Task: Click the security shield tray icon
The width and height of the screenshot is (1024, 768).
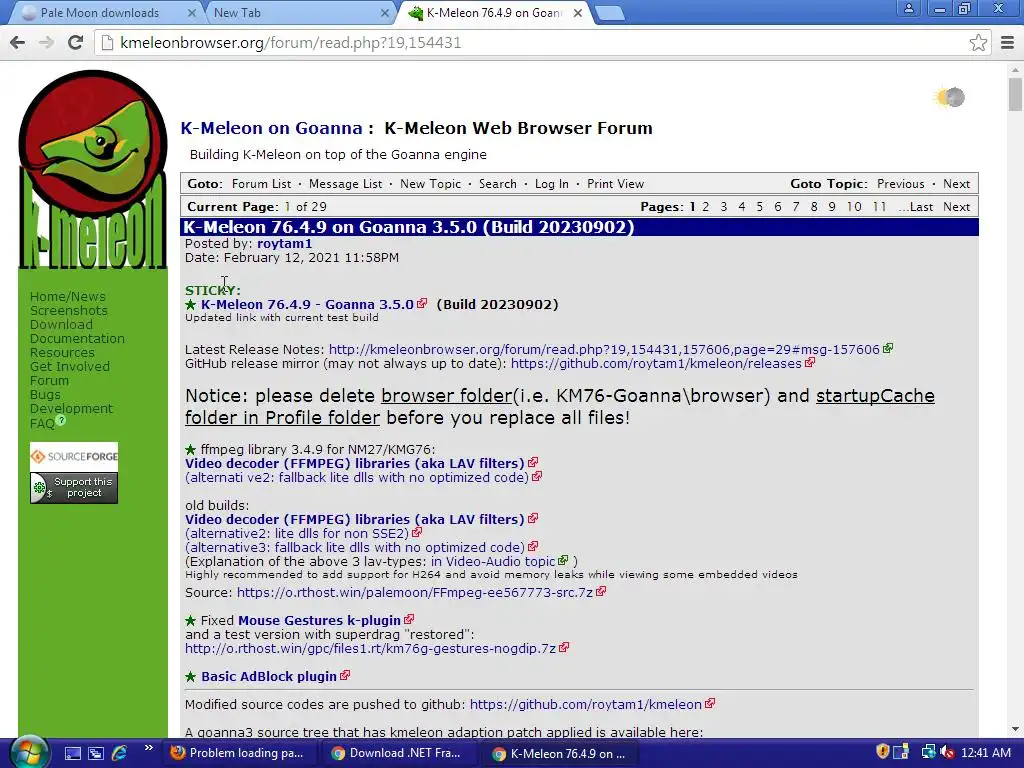Action: coord(882,752)
